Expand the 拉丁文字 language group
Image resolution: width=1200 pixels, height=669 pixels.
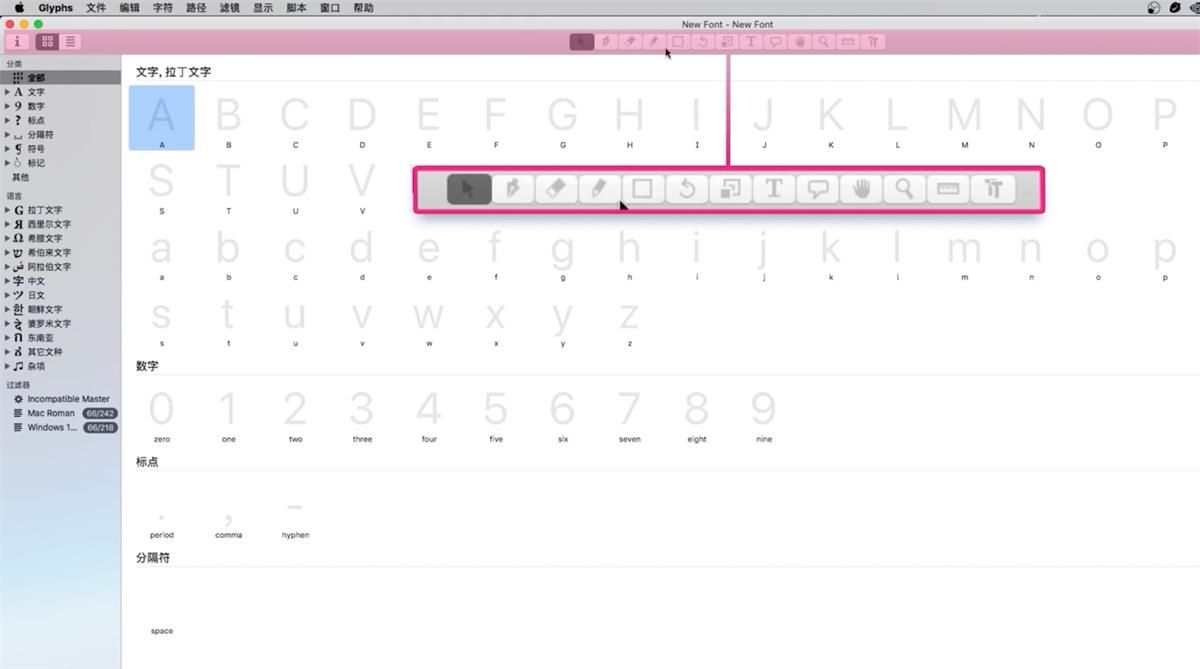coord(7,210)
